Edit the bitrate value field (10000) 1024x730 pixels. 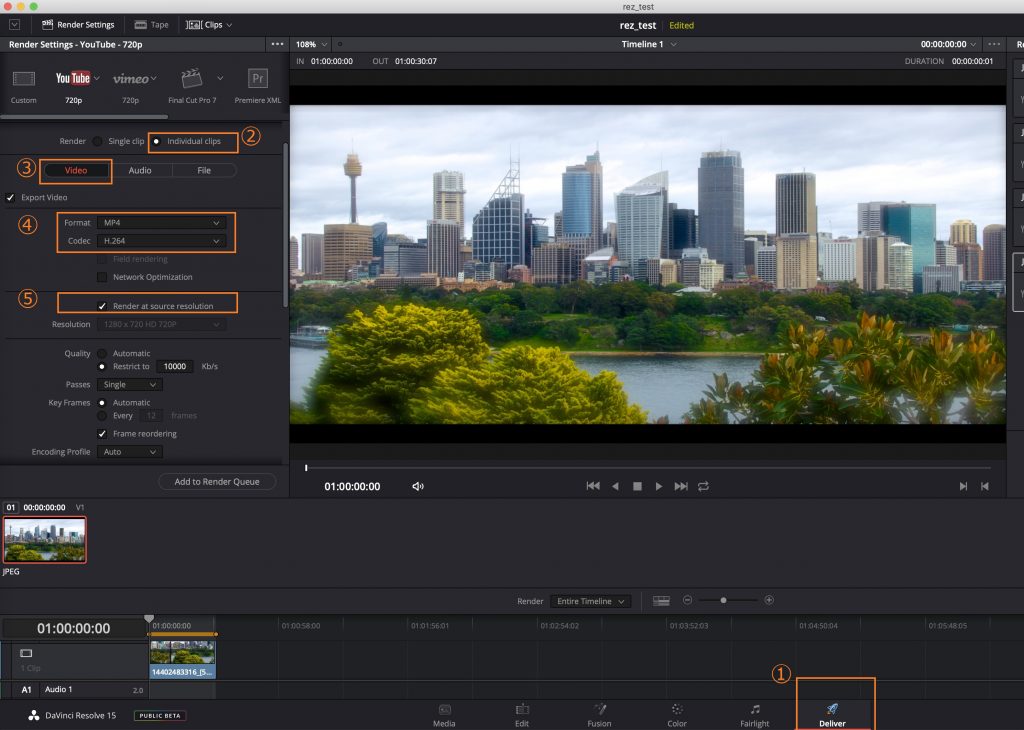[174, 366]
